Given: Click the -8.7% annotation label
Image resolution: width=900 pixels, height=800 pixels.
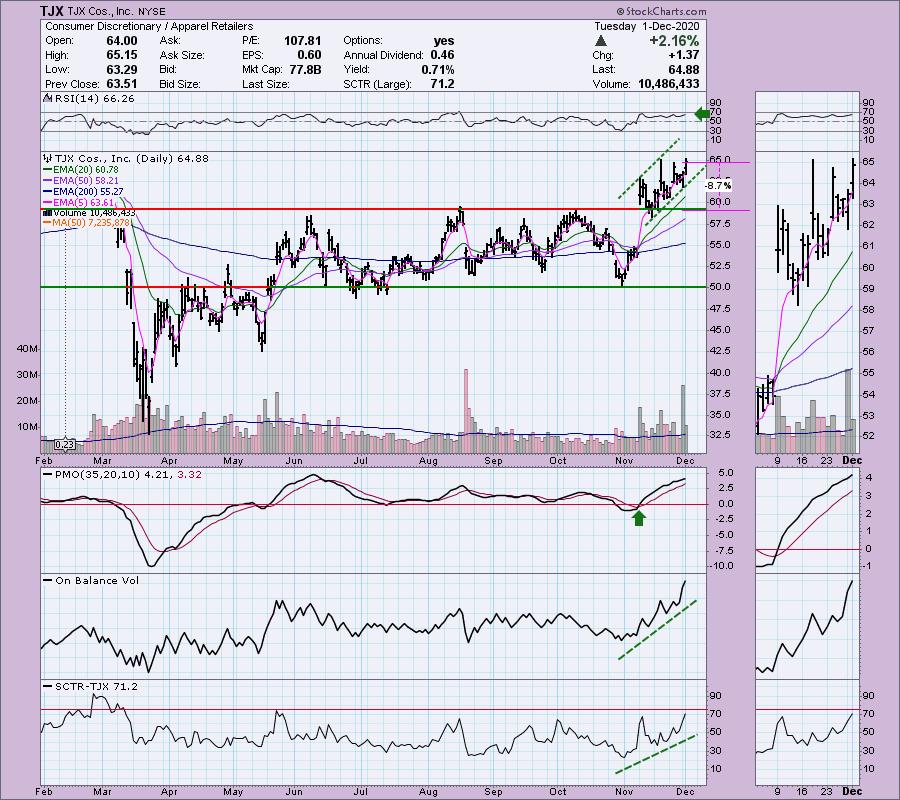Looking at the screenshot, I should coord(718,185).
